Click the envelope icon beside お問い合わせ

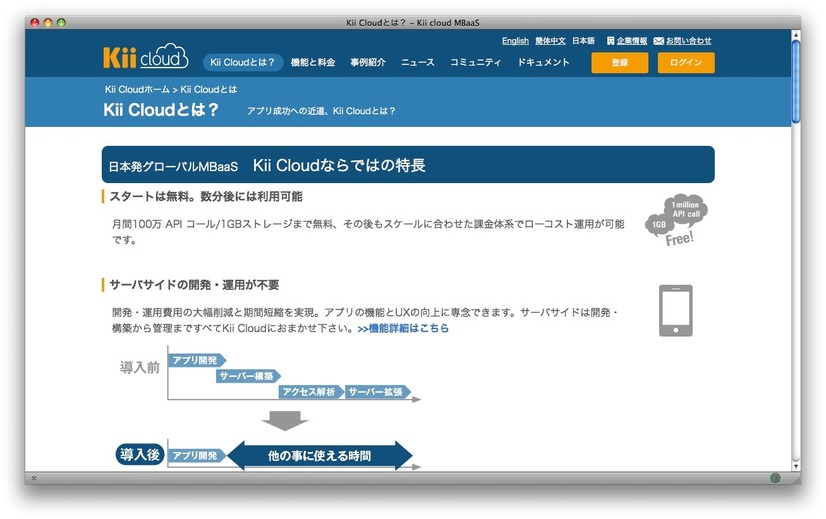point(658,41)
